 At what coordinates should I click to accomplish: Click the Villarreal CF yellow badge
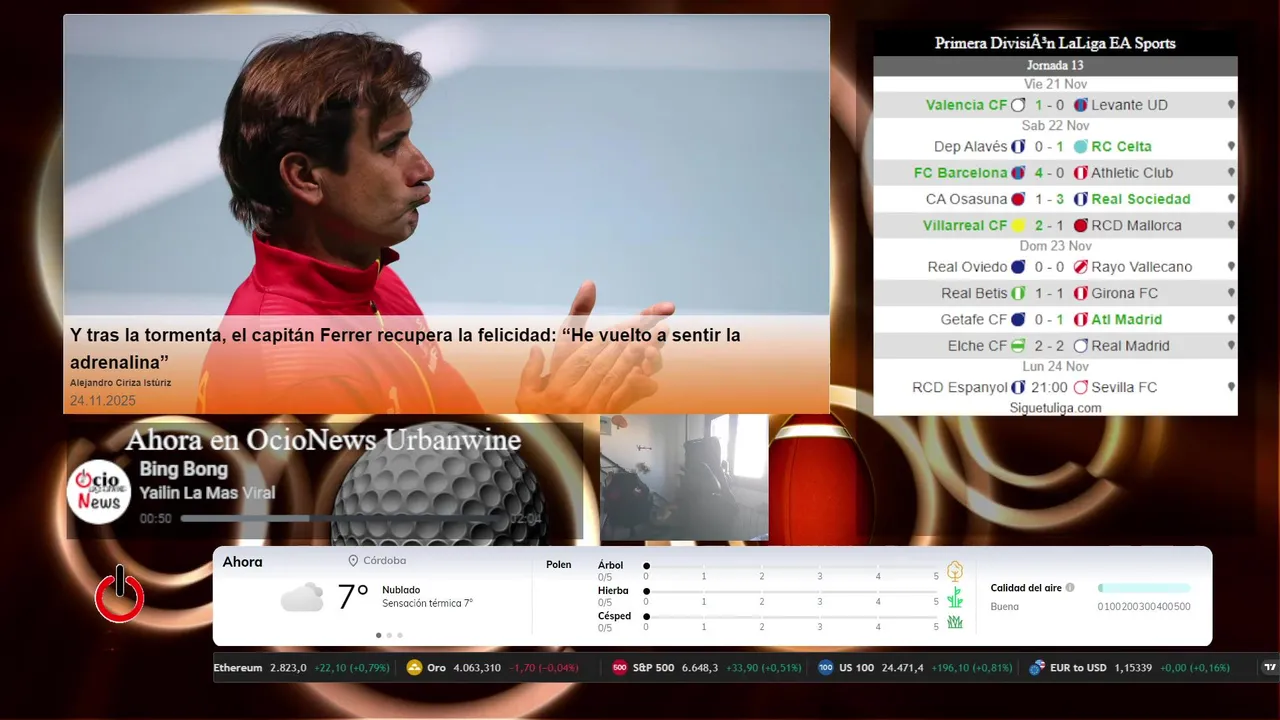pyautogui.click(x=1018, y=226)
